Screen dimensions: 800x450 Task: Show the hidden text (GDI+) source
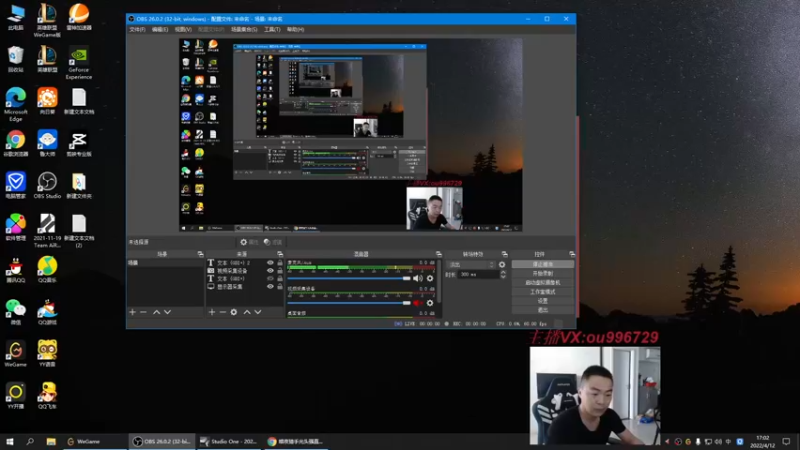270,279
